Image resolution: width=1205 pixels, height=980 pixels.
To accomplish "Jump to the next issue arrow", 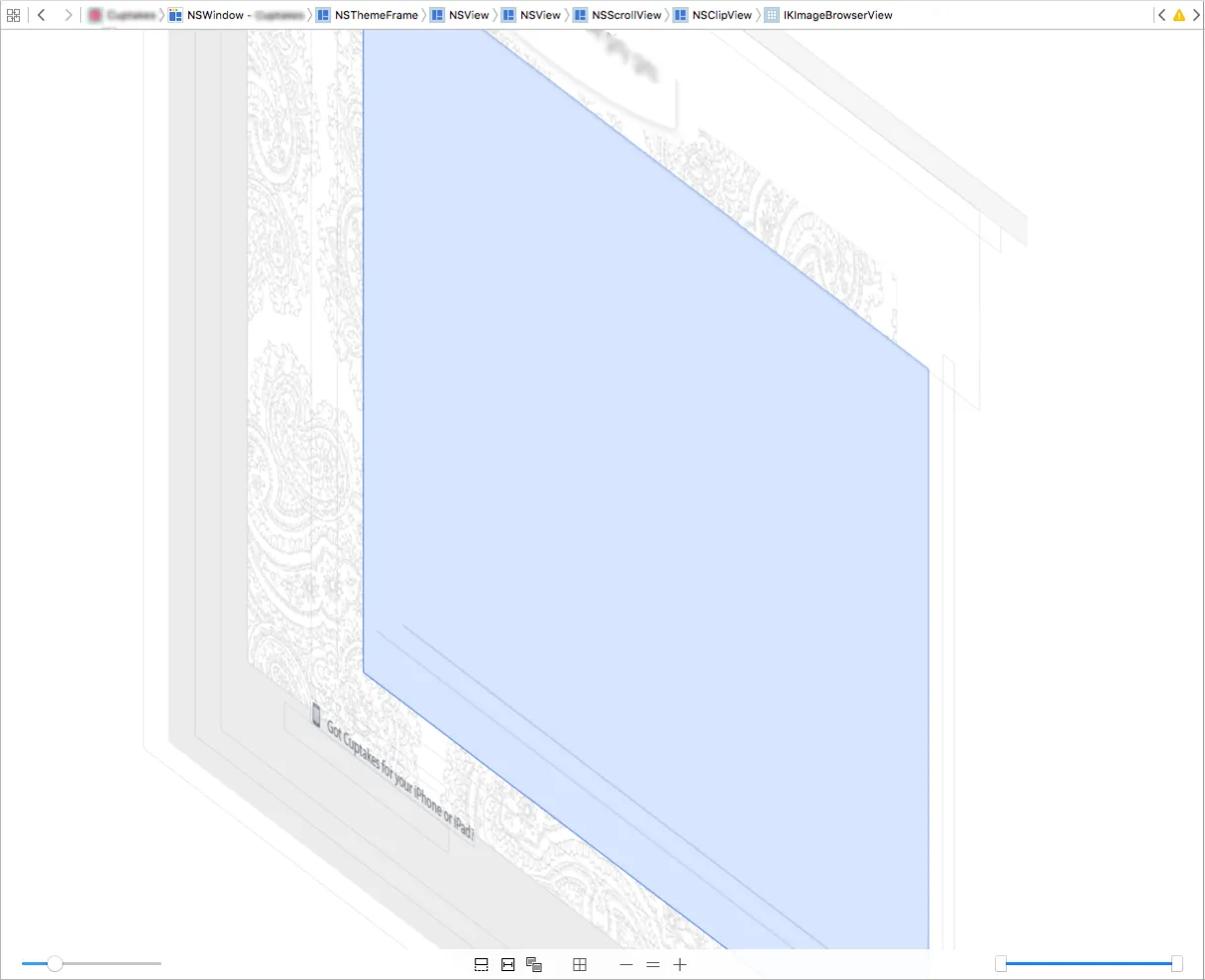I will [x=1196, y=15].
